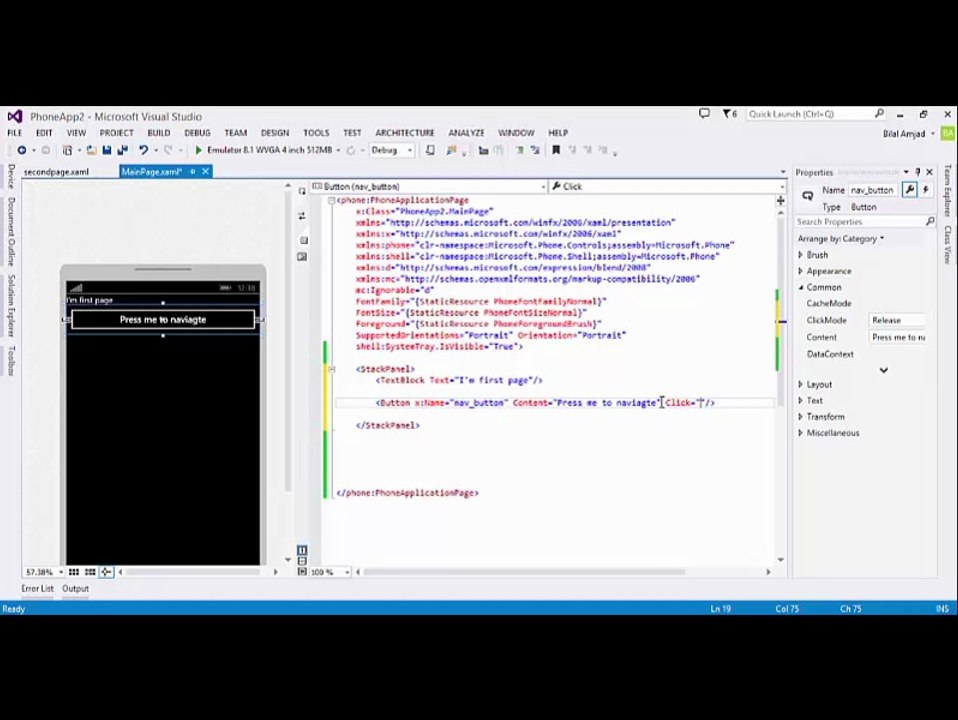Click the split-editor plus icon above scrollbar
This screenshot has width=958, height=720.
coord(780,201)
